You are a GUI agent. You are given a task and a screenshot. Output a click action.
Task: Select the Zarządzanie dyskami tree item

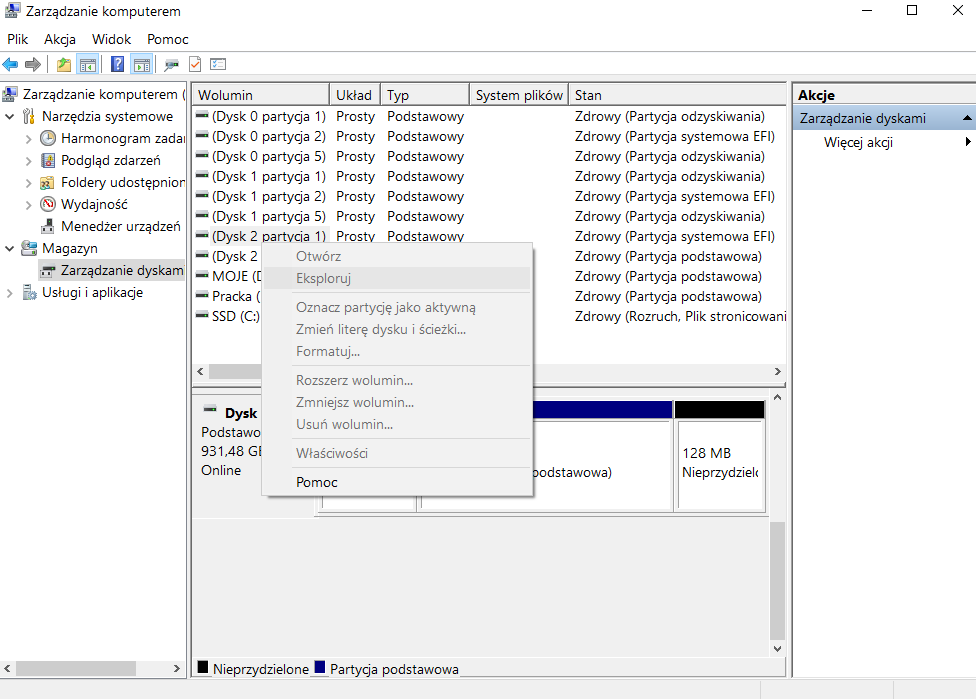click(111, 270)
